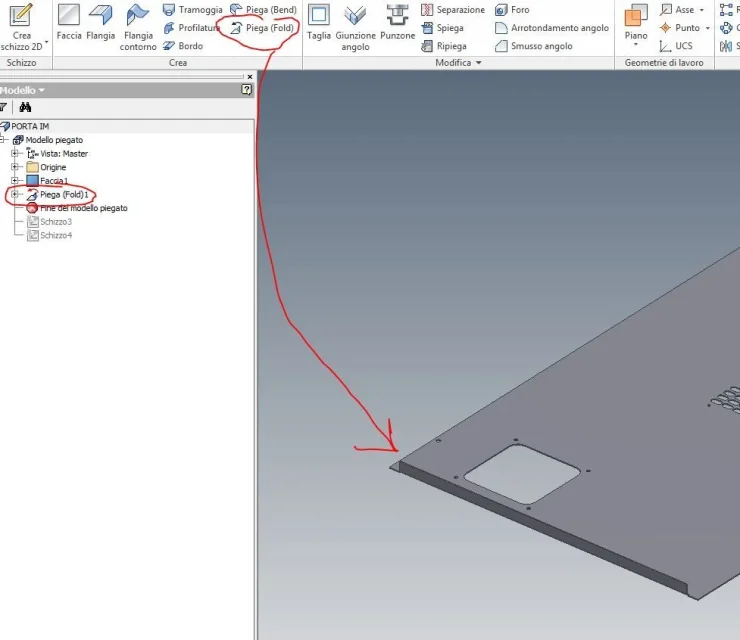The image size is (740, 640).
Task: Open the Giunzione angolo tool
Action: [x=355, y=27]
